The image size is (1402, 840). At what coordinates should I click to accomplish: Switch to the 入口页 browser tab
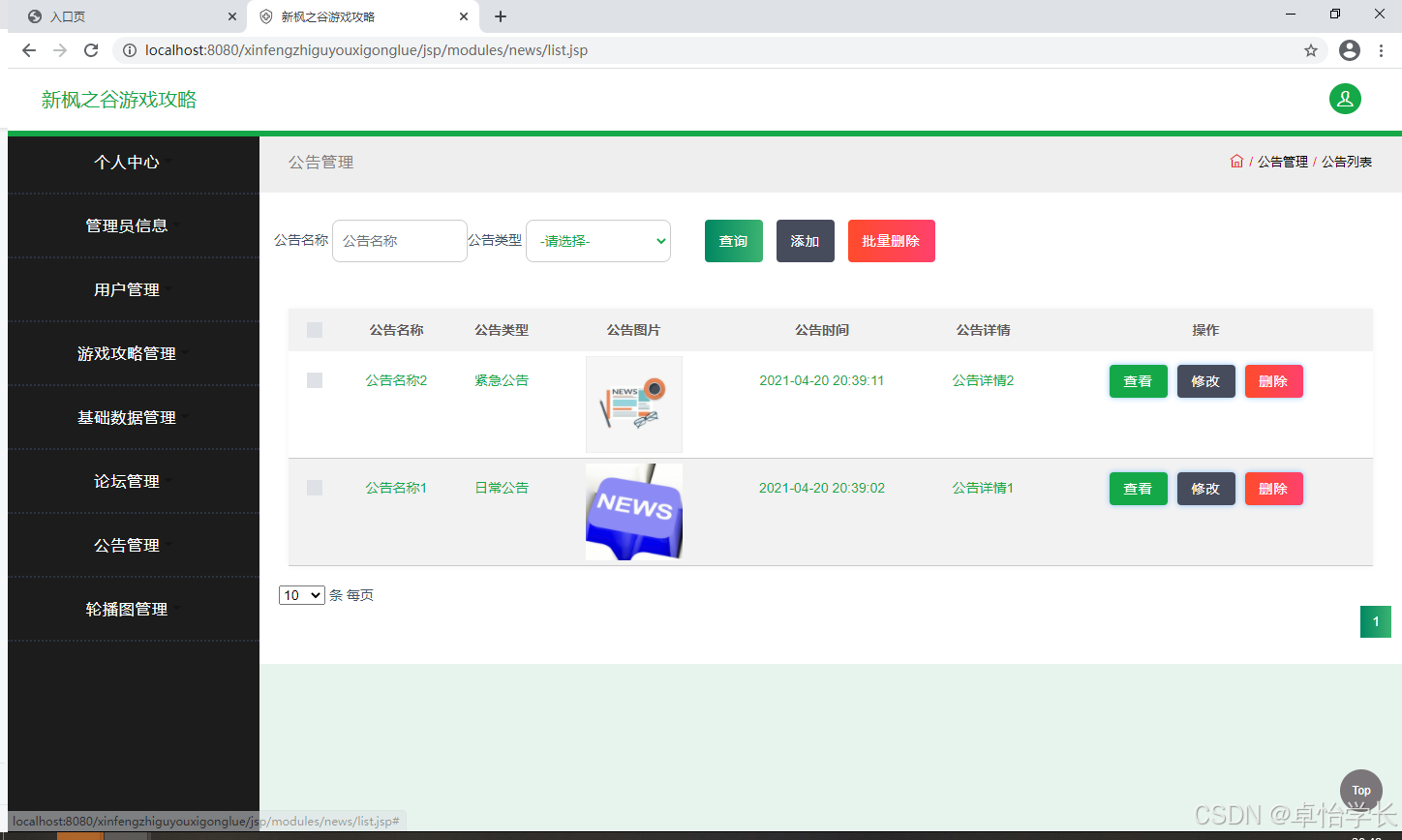[124, 16]
